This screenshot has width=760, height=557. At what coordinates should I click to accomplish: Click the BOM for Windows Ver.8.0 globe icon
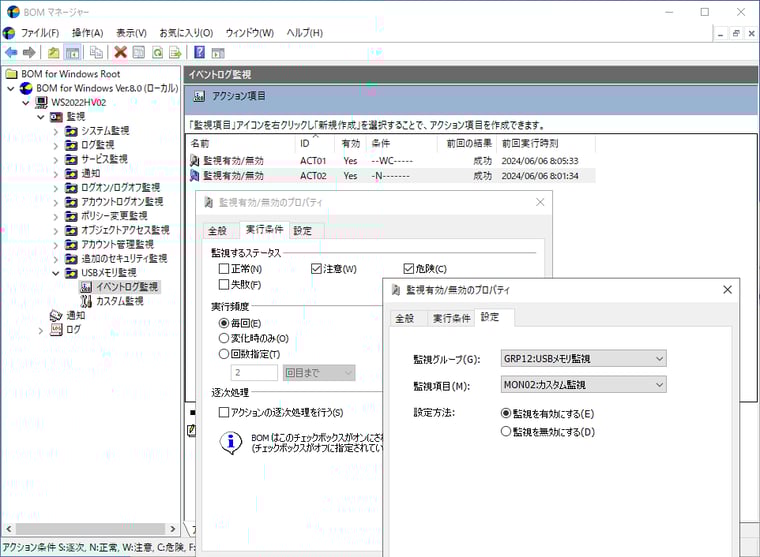26,88
